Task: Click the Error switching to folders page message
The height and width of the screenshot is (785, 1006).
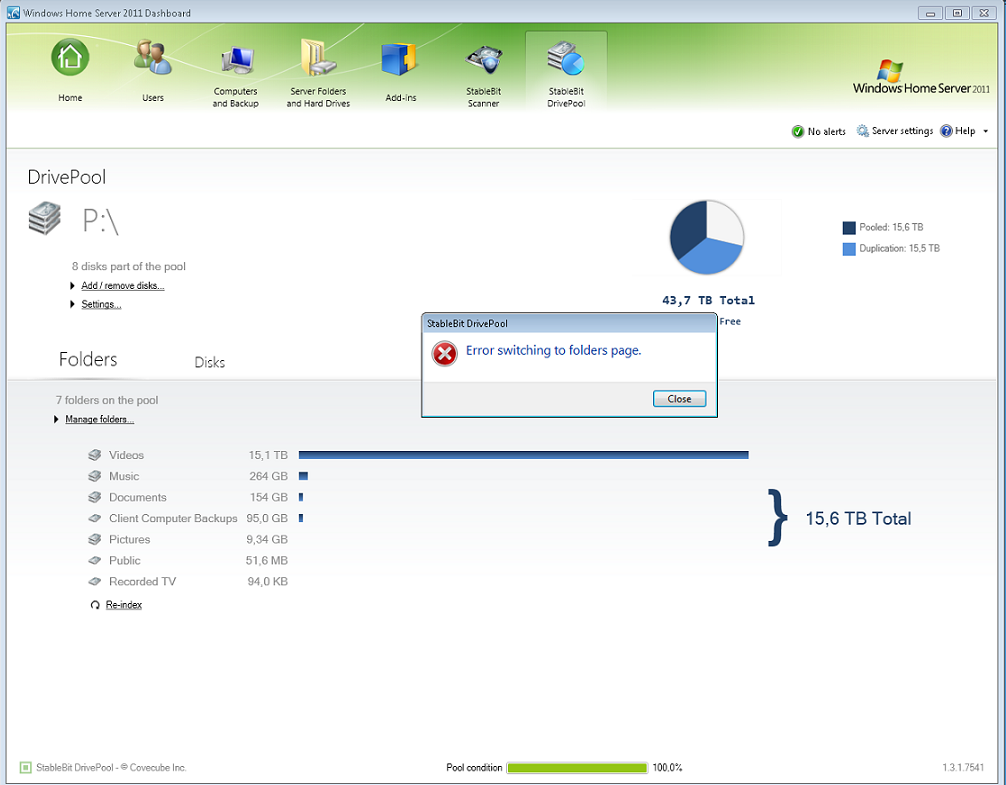Action: (554, 350)
